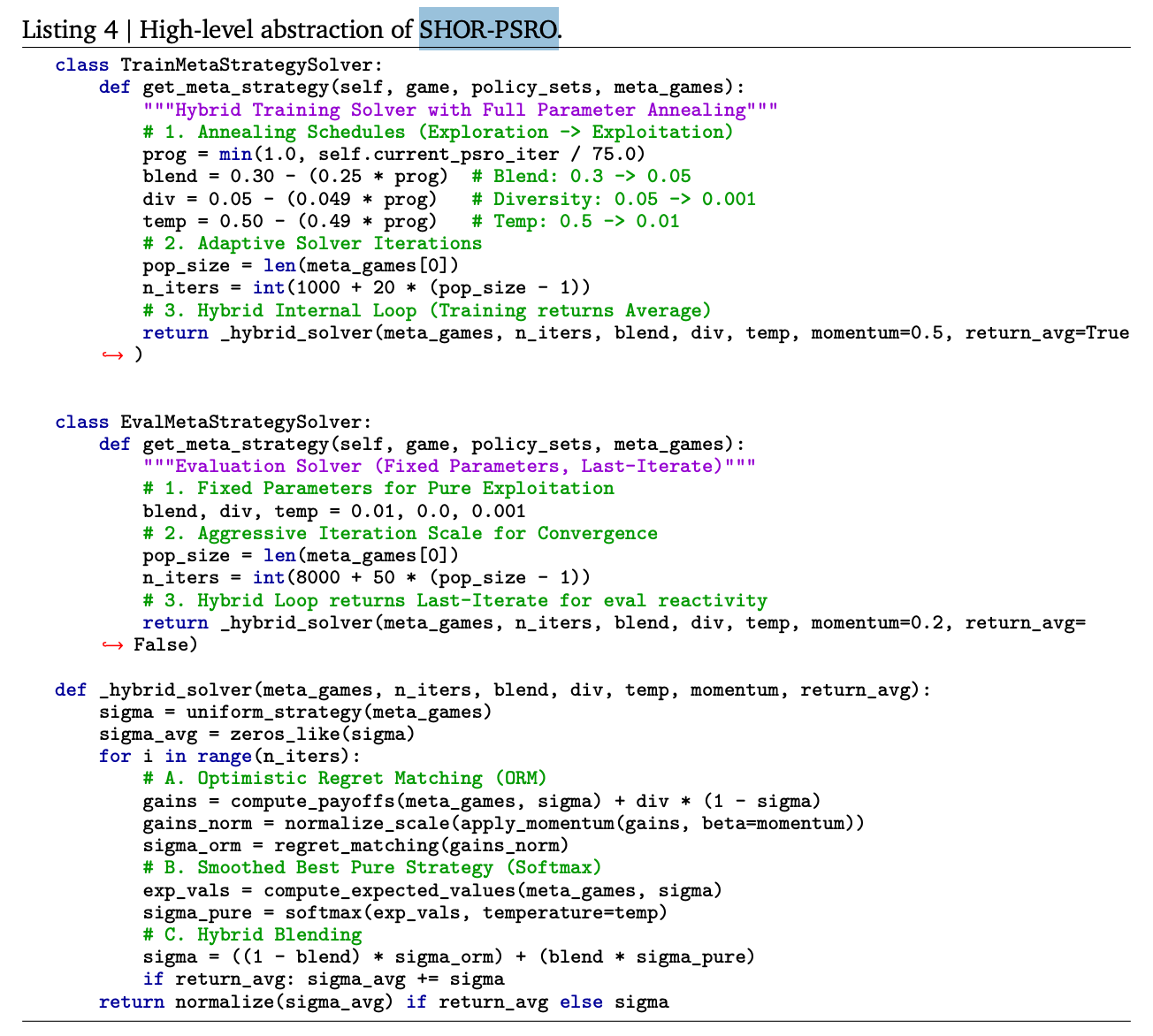Click the "1. Annealing Schedules" comment

tap(438, 132)
